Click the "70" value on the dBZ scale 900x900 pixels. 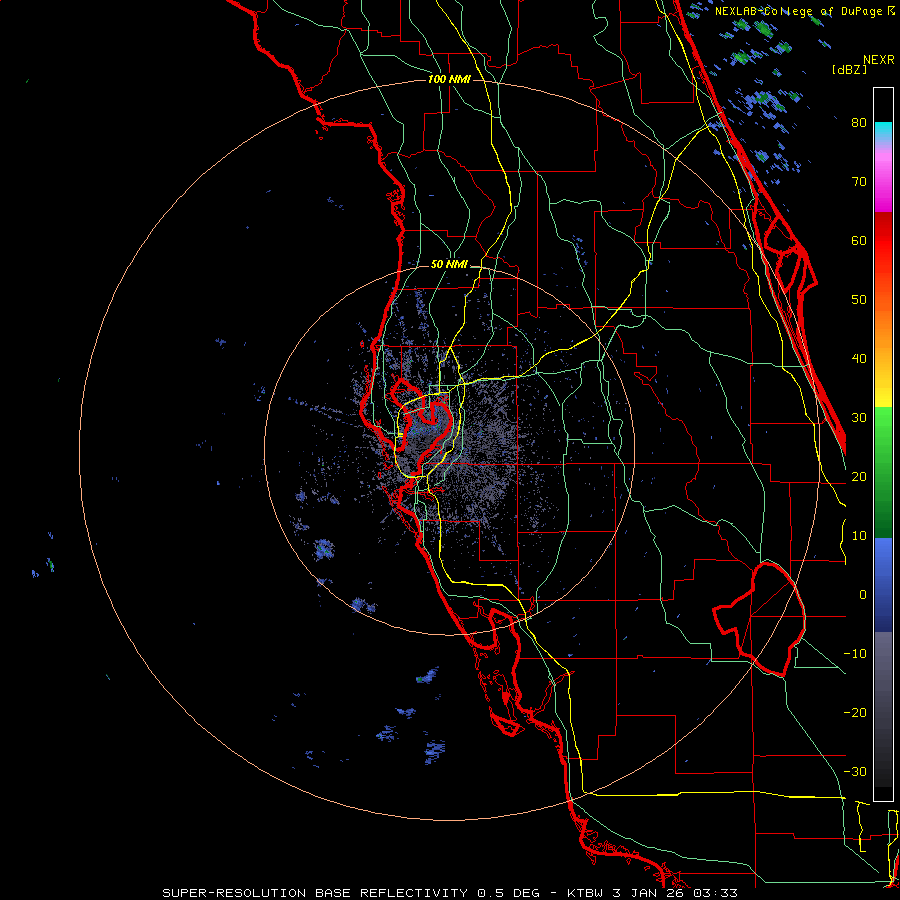859,182
